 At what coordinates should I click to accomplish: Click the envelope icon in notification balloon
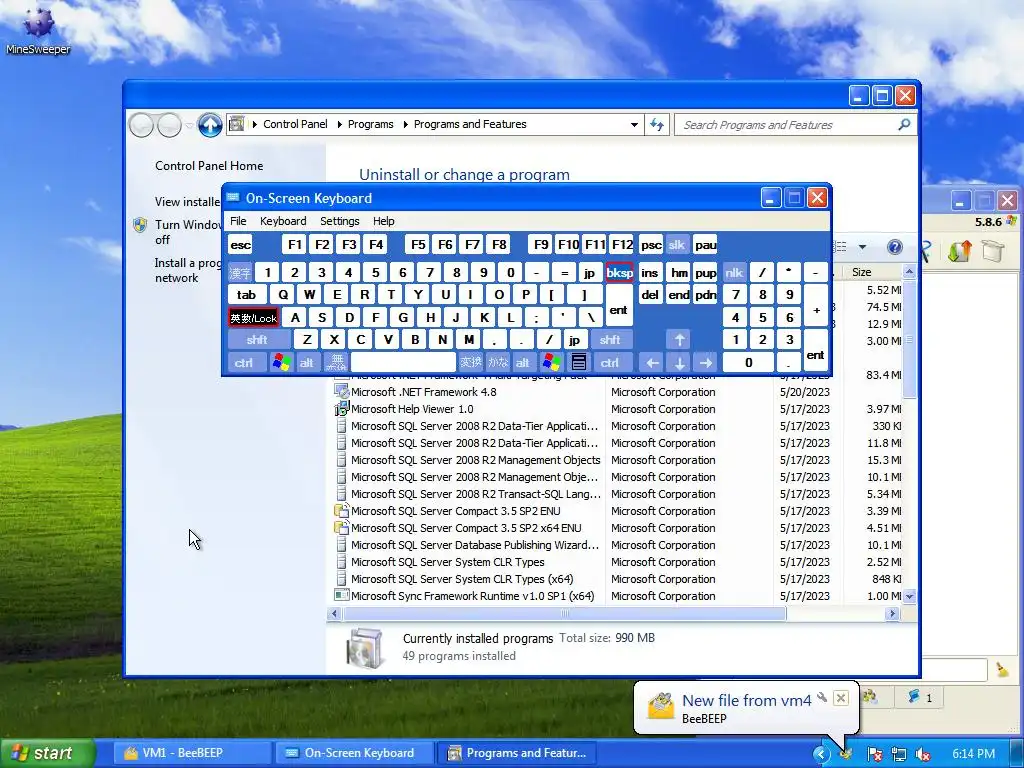coord(660,705)
